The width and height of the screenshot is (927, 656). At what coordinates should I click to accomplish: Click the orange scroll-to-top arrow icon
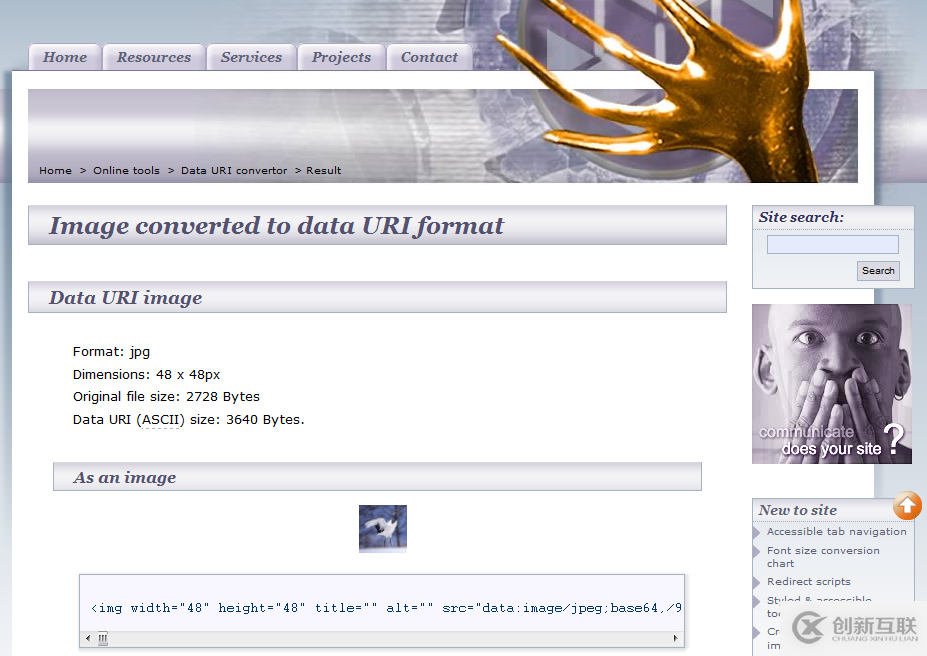coord(907,506)
